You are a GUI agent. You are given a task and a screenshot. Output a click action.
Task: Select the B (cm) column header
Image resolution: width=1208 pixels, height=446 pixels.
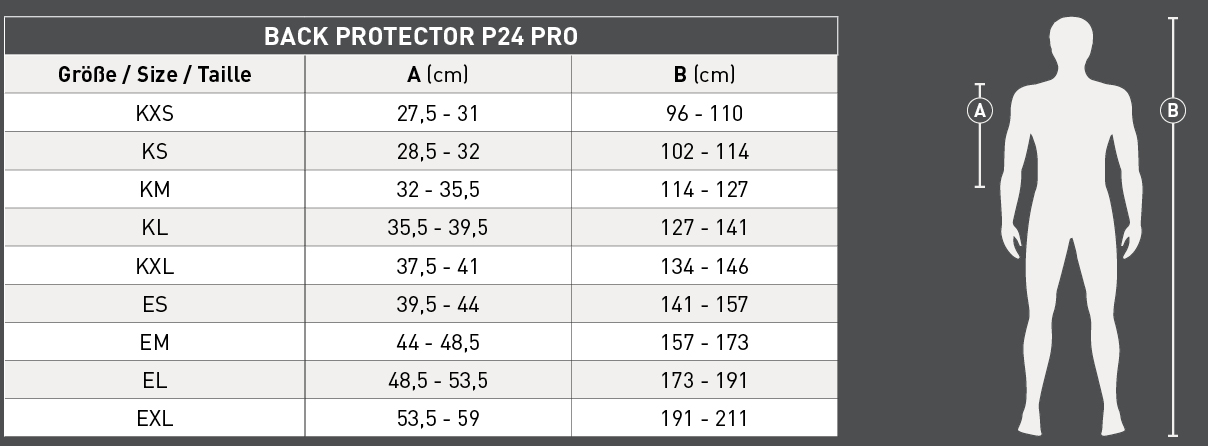[x=704, y=74]
